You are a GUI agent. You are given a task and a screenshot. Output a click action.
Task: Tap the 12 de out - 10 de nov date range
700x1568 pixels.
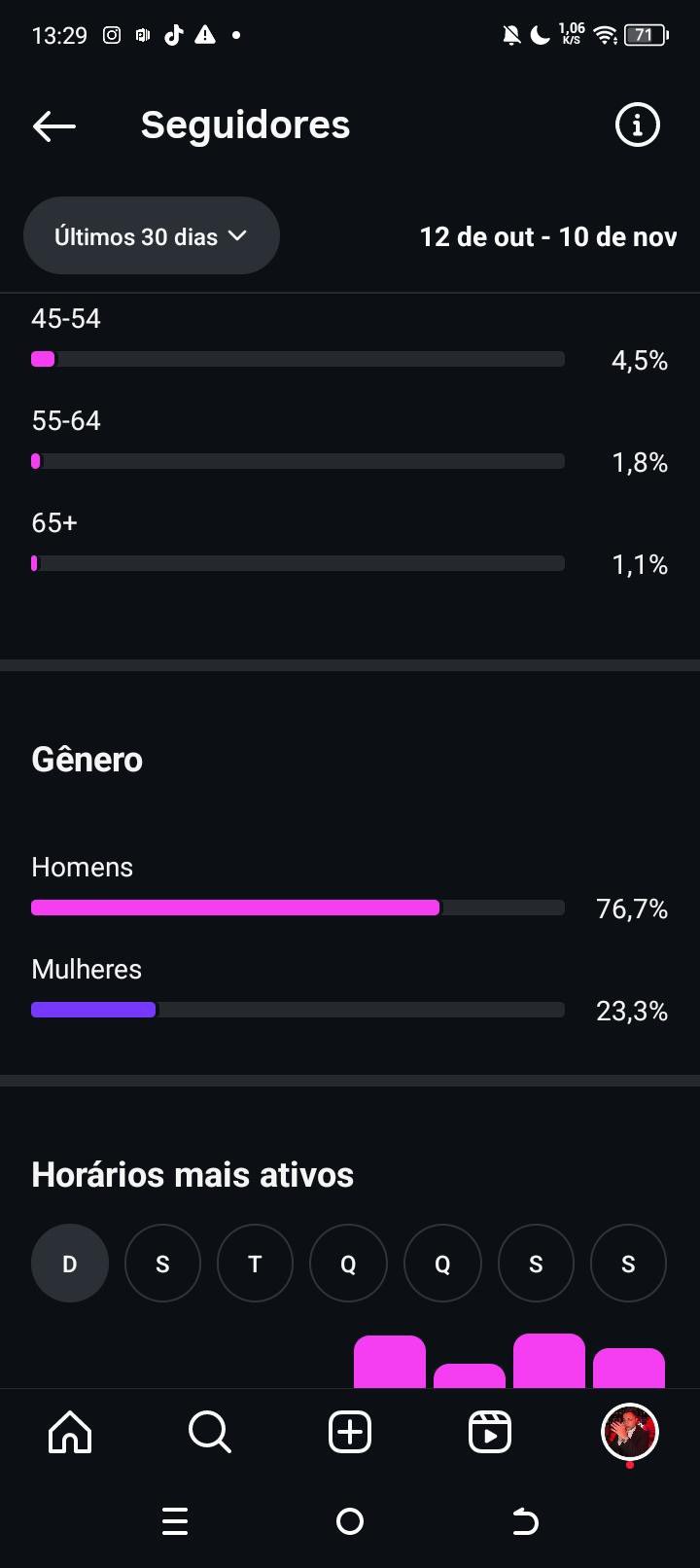547,237
